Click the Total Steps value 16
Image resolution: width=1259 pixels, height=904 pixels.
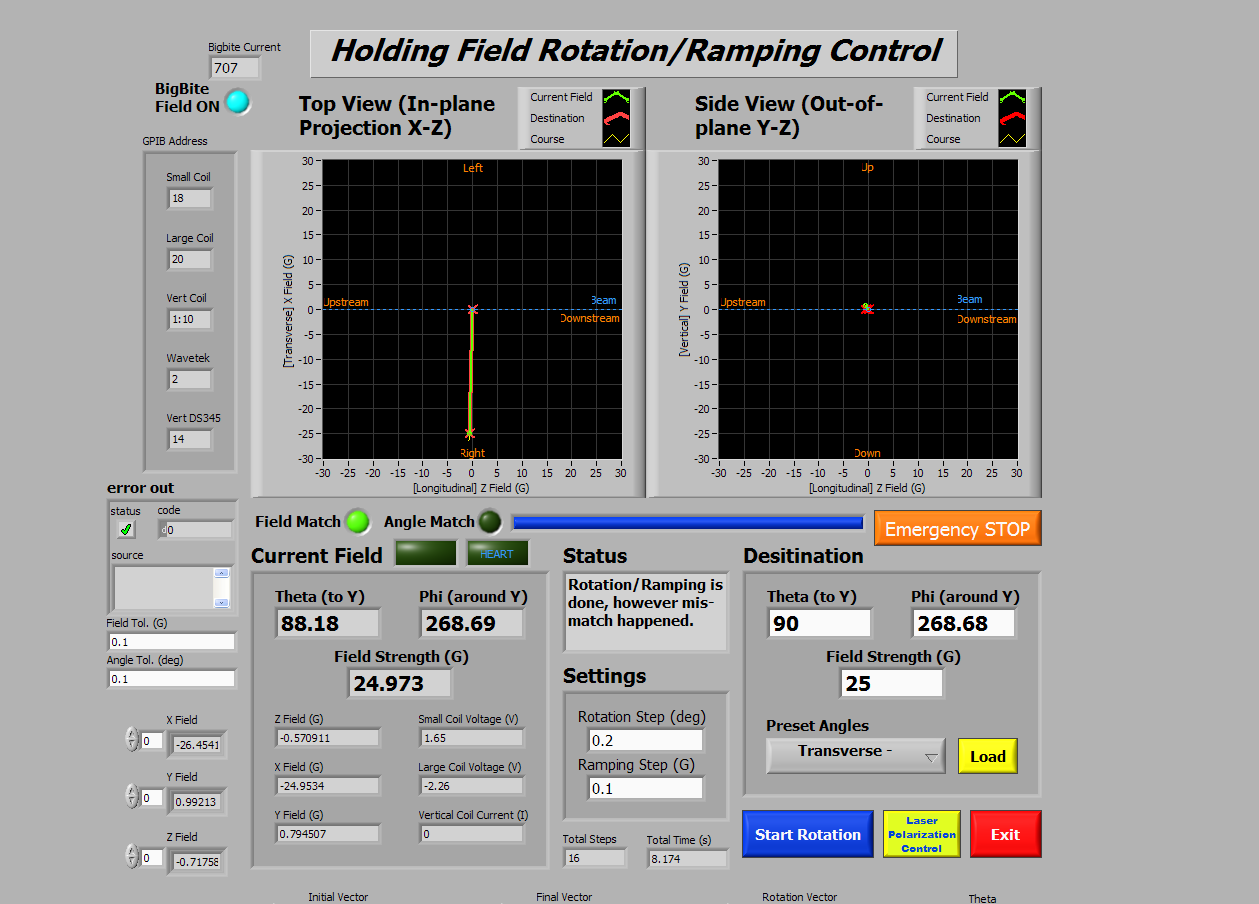(594, 858)
